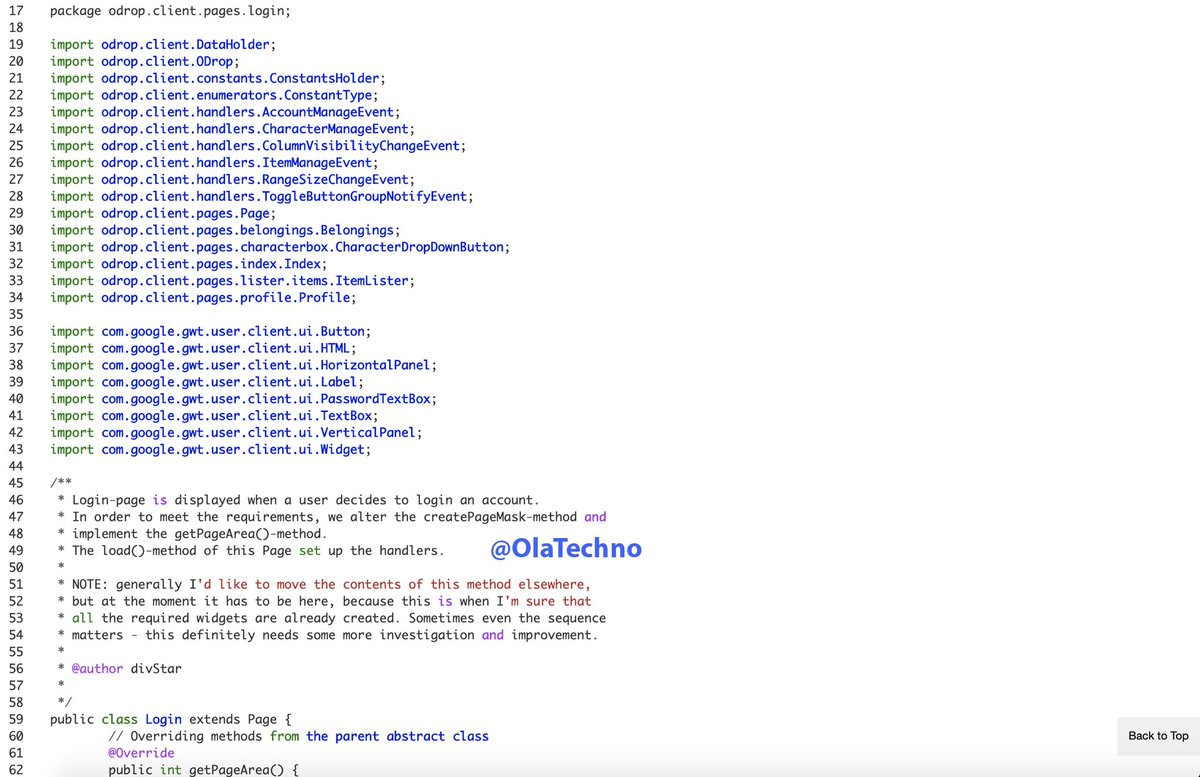Click the 'public int getPageArea() {' line
The width and height of the screenshot is (1200, 777).
pos(204,770)
